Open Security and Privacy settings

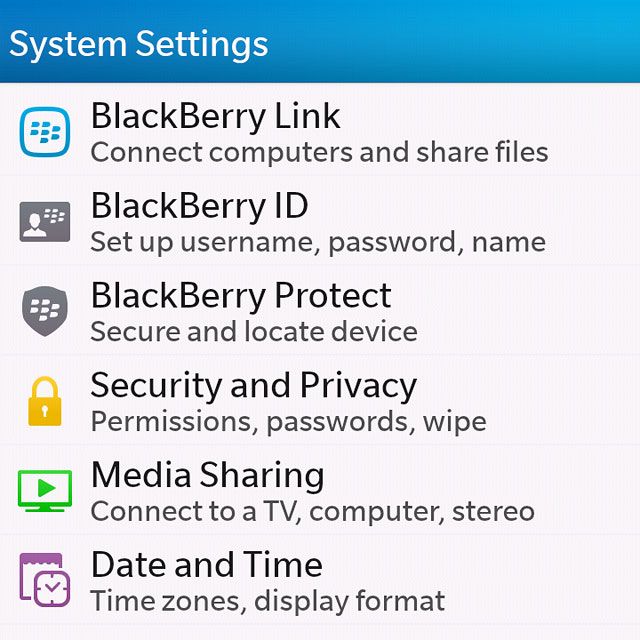click(x=320, y=401)
